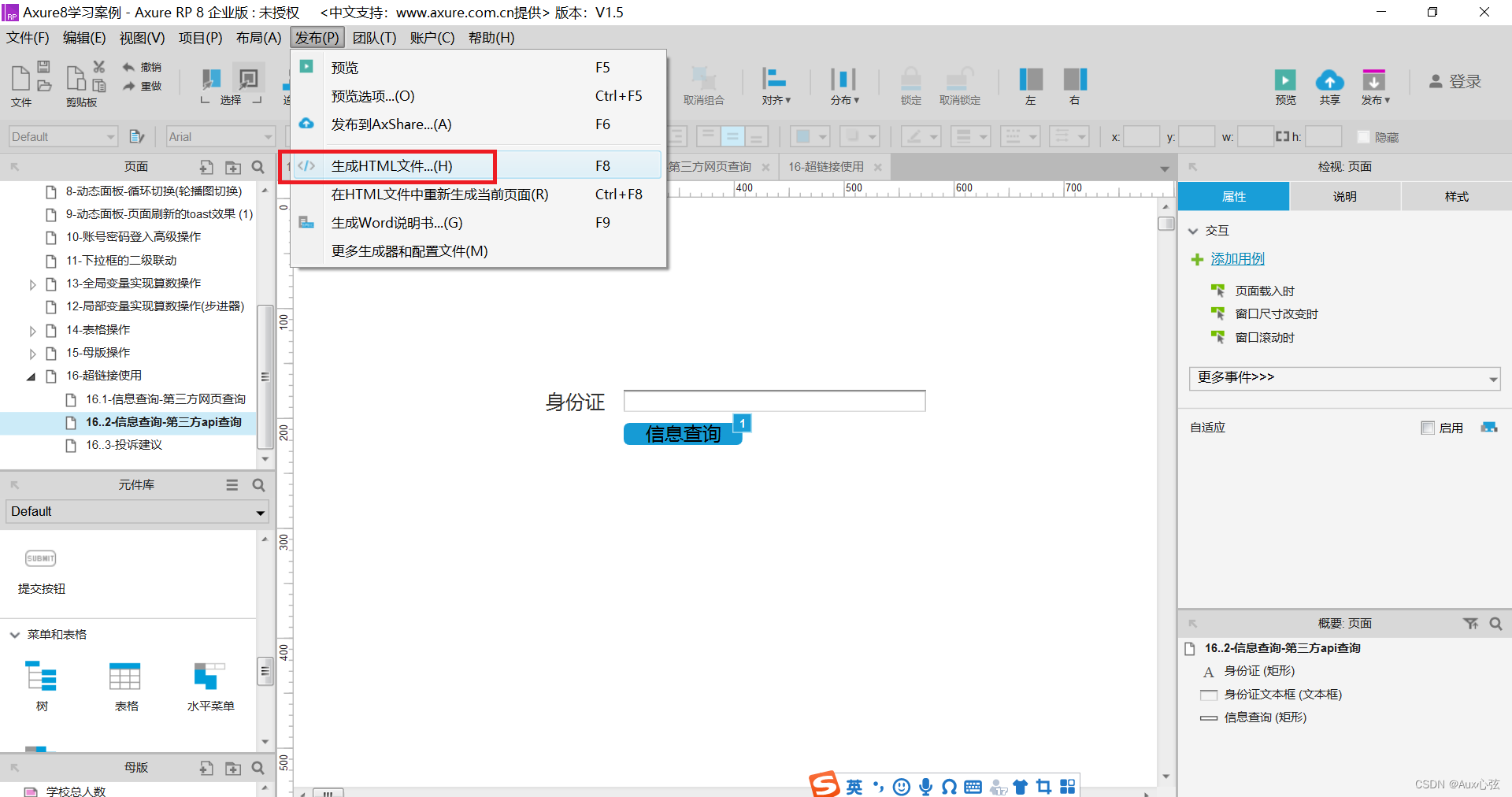Toggle the left panel (左) icon
The width and height of the screenshot is (1512, 797).
(1030, 79)
